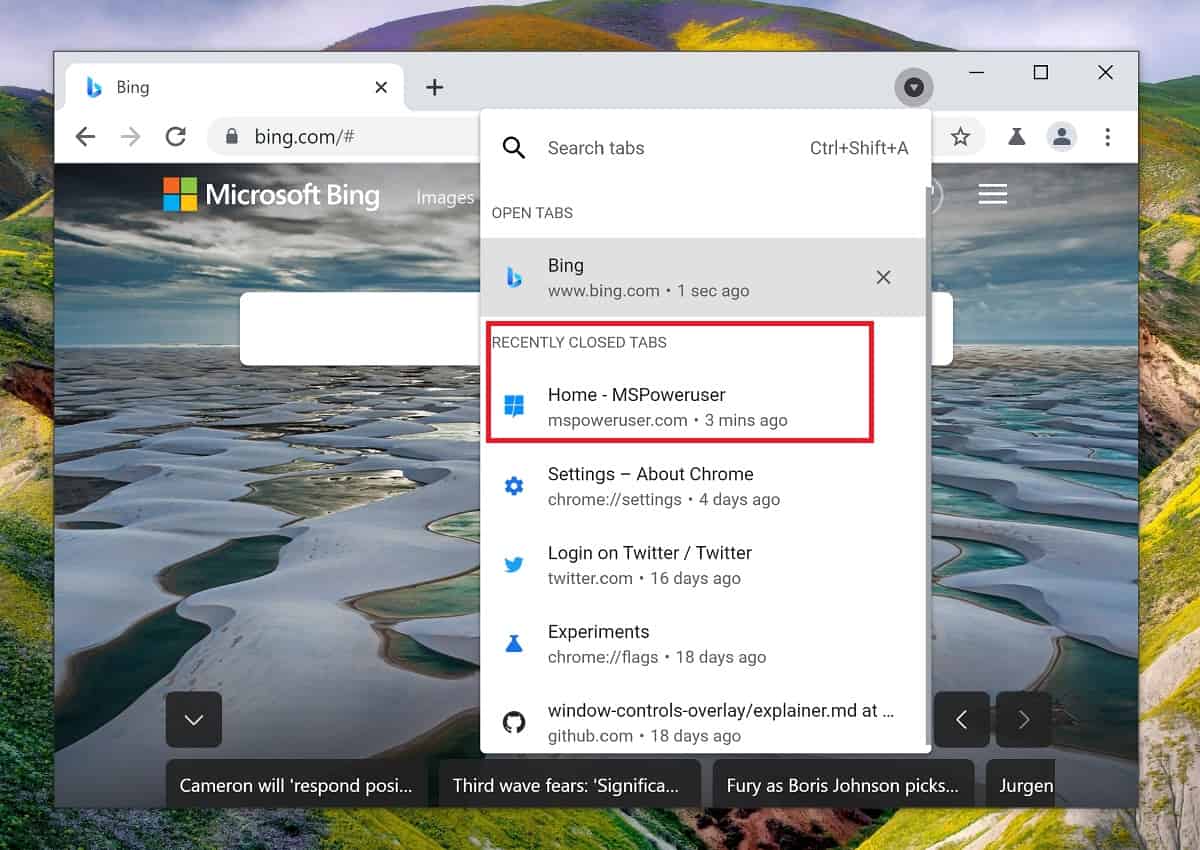Image resolution: width=1200 pixels, height=850 pixels.
Task: Reopen Settings – About Chrome tab
Action: (703, 486)
